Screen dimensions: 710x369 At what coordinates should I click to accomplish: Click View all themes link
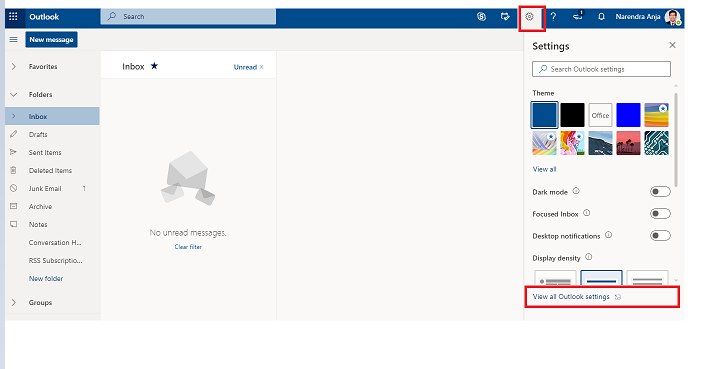click(544, 169)
